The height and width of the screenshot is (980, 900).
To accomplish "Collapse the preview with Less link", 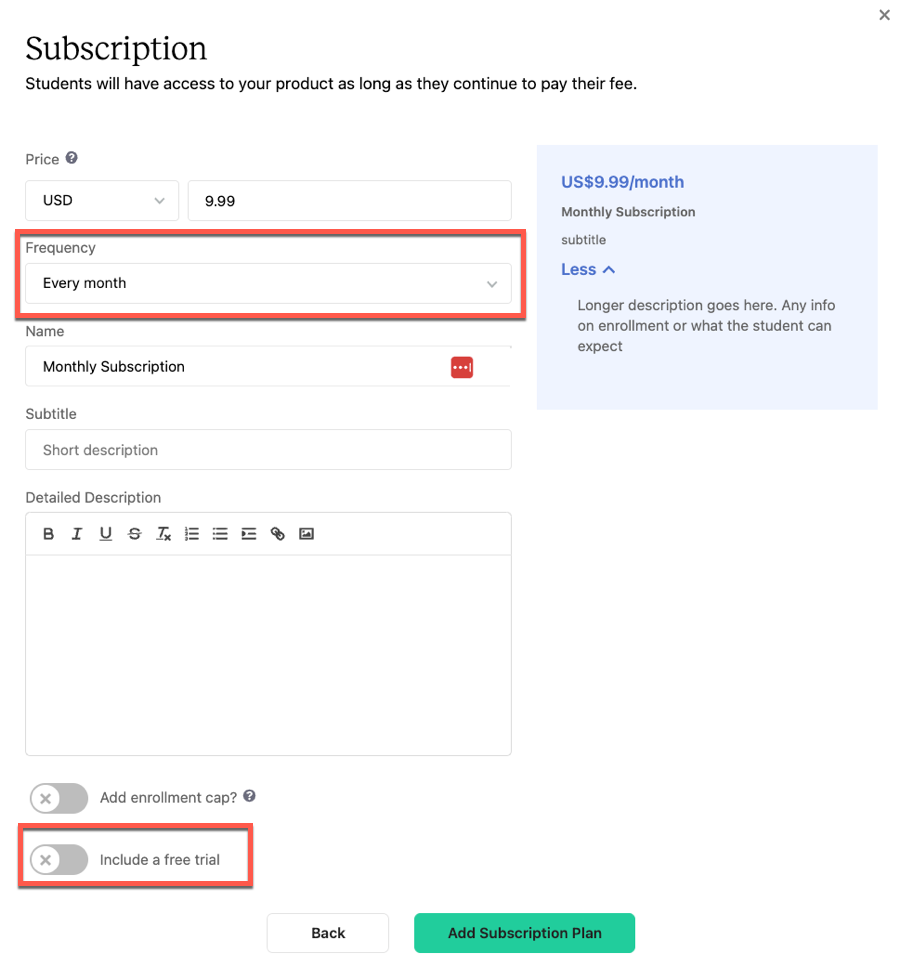I will 588,269.
